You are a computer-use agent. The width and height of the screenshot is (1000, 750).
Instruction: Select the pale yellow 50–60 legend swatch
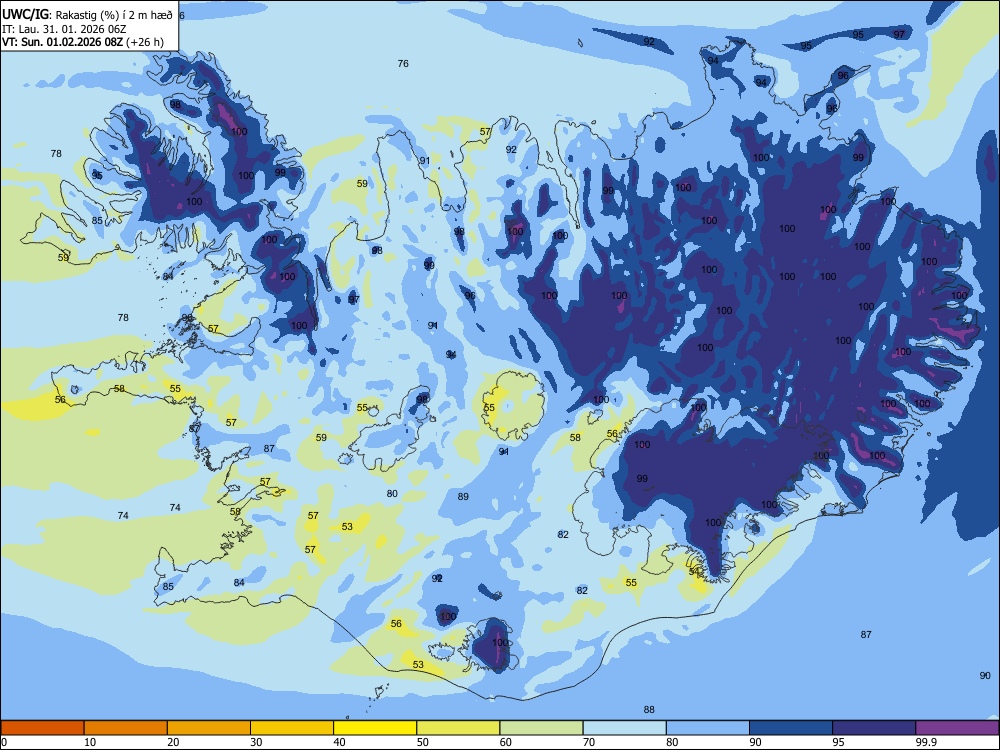458,728
